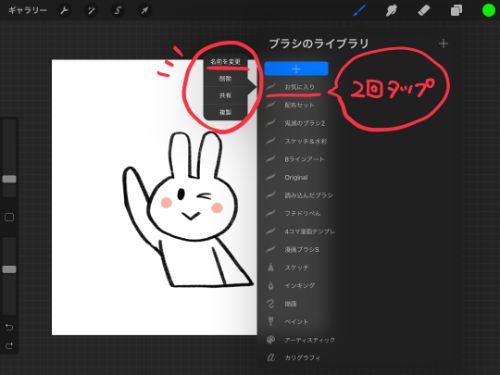Screen dimensions: 500x375
Task: Open the Adjustments magic wand menu
Action: point(91,11)
